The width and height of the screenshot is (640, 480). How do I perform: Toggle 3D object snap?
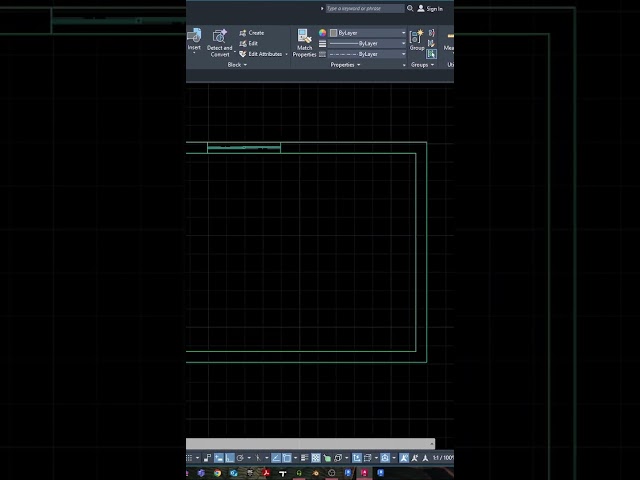(x=338, y=458)
